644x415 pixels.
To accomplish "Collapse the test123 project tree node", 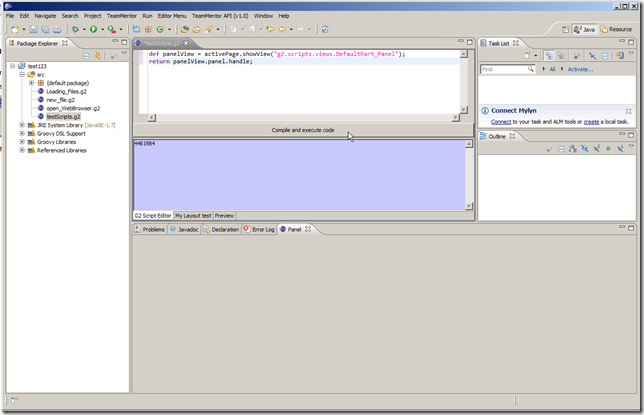I will (x=13, y=66).
